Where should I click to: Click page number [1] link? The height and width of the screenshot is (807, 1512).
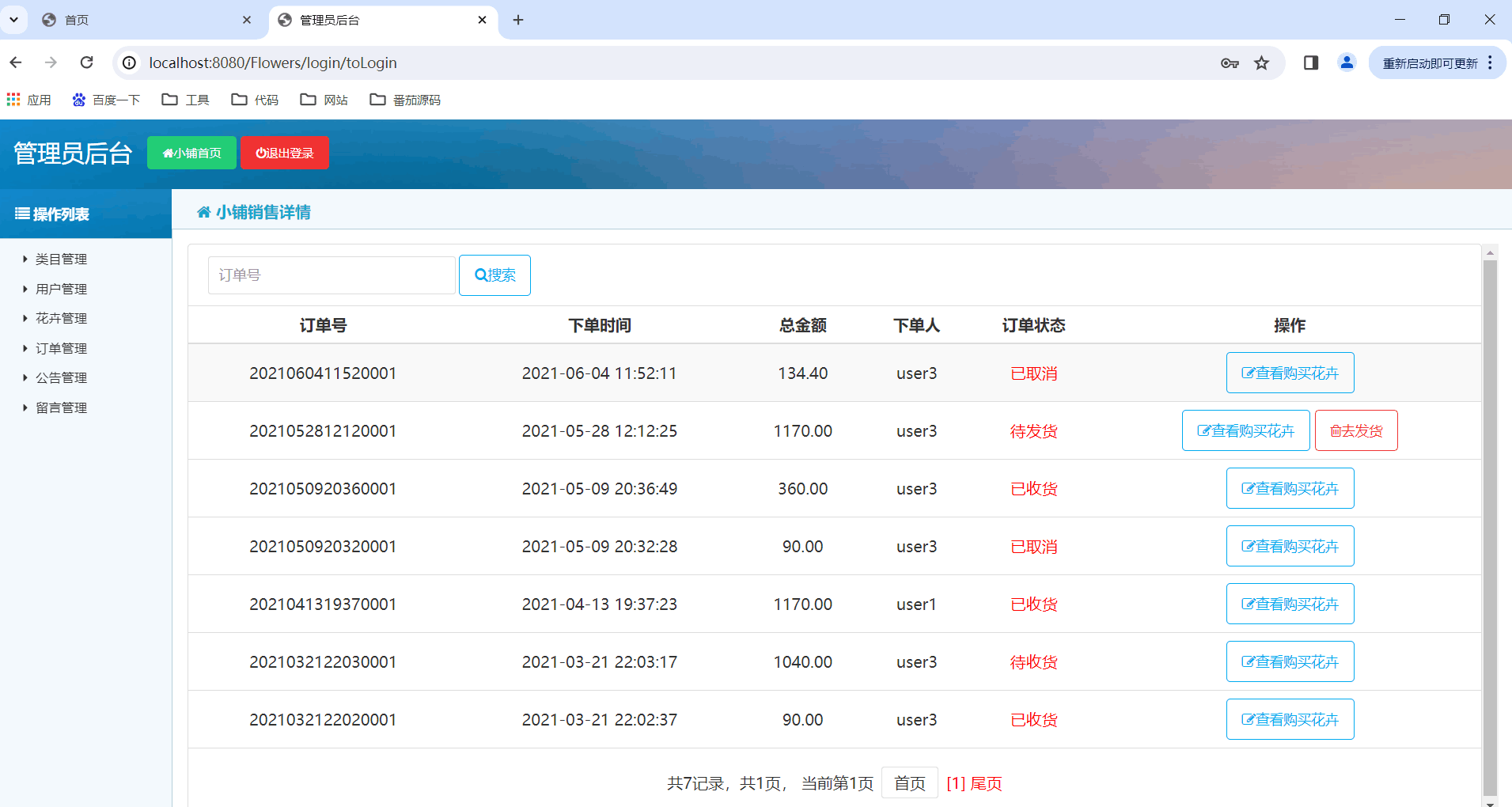click(x=956, y=783)
